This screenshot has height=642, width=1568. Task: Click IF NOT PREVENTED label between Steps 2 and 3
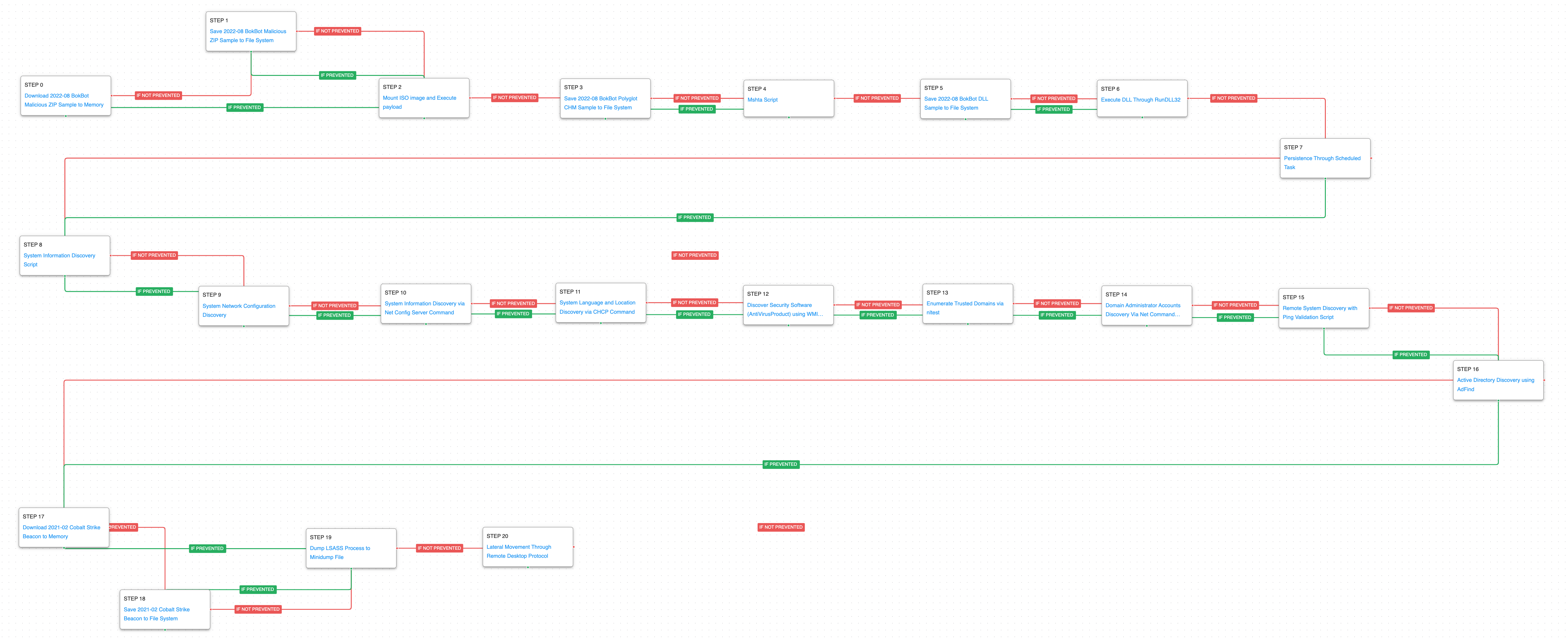(x=514, y=97)
